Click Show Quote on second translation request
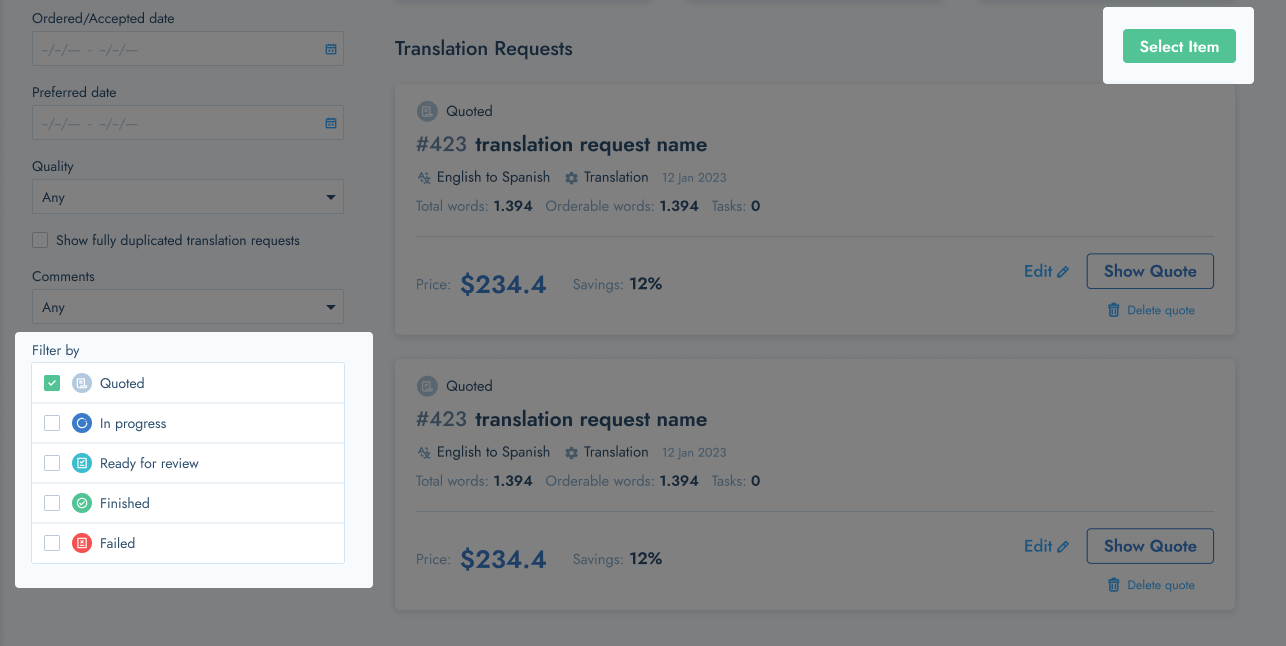1286x646 pixels. point(1150,546)
